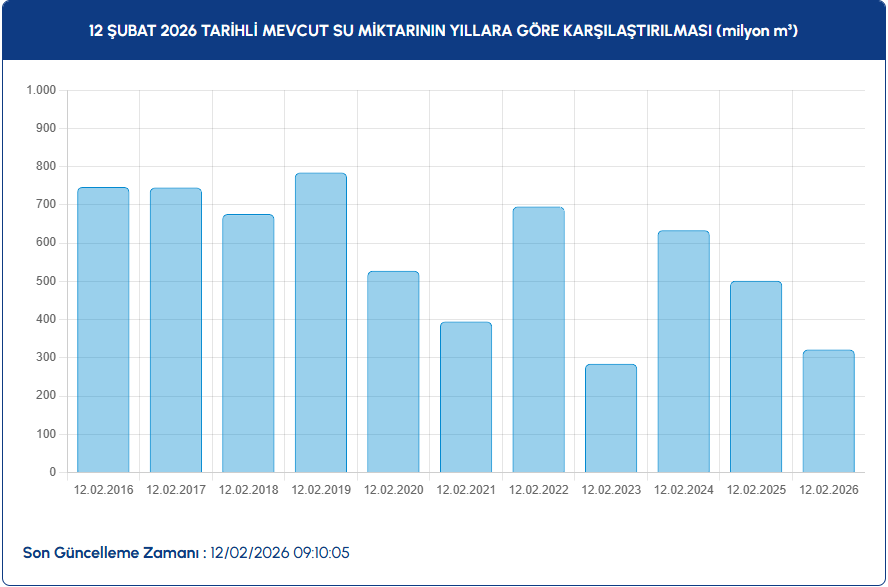Image resolution: width=888 pixels, height=587 pixels.
Task: Click the bar for 12.02.2016
Action: [103, 330]
